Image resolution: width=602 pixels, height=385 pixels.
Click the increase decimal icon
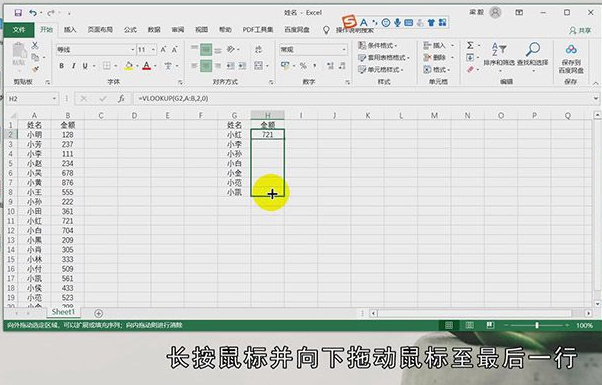click(330, 66)
